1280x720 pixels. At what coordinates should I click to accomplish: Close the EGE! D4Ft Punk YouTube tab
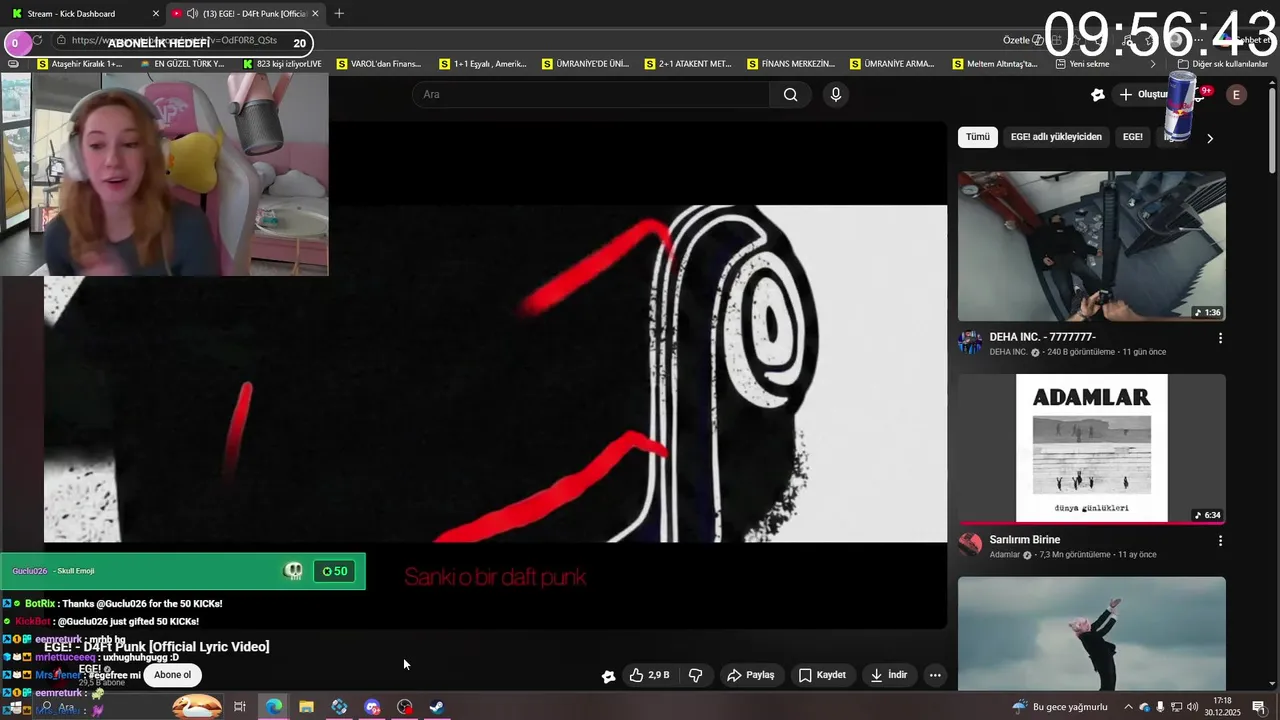(315, 14)
